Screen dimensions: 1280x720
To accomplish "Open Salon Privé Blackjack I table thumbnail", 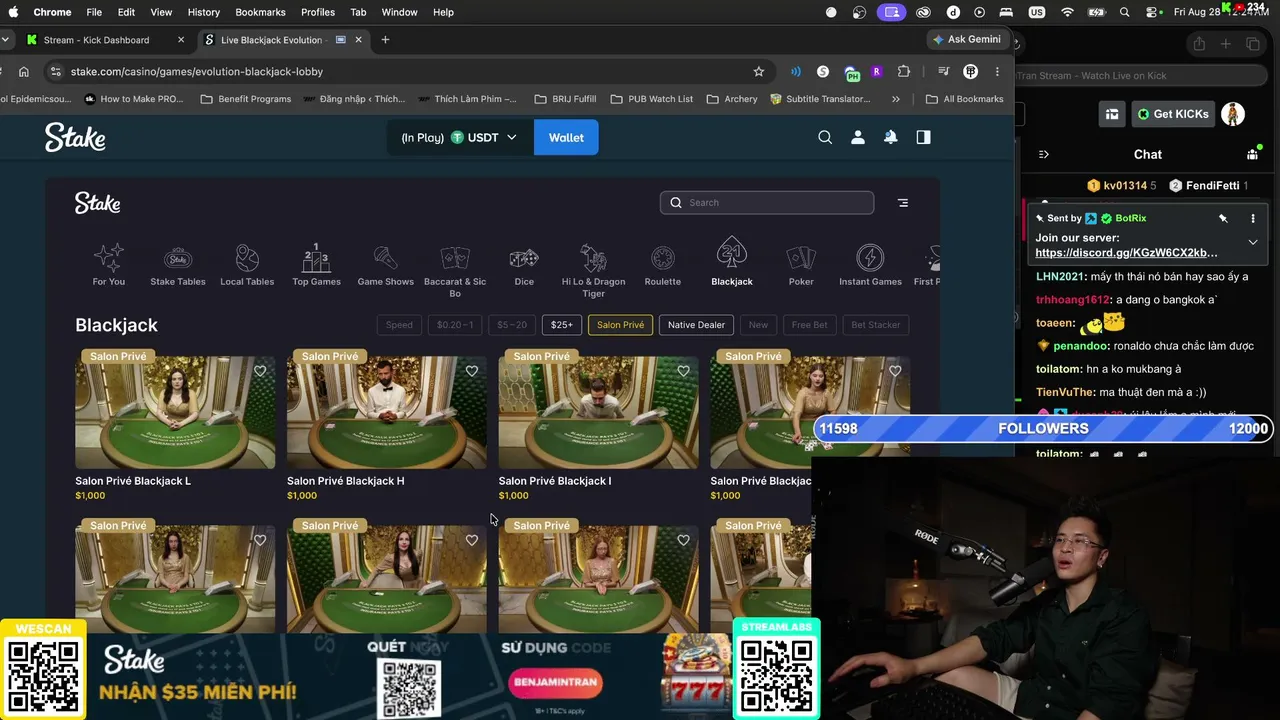I will click(x=599, y=412).
